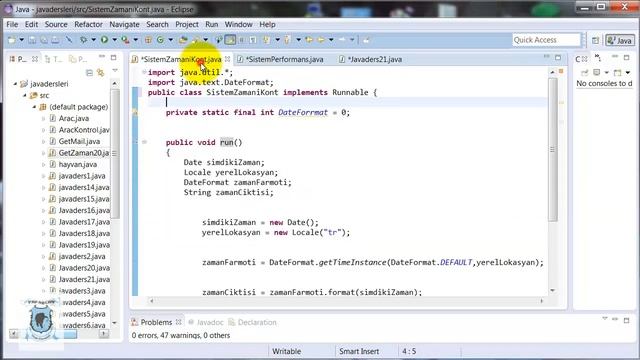Click the Smart Insert status bar entry
Viewport: 640px width, 360px height.
pyautogui.click(x=359, y=351)
